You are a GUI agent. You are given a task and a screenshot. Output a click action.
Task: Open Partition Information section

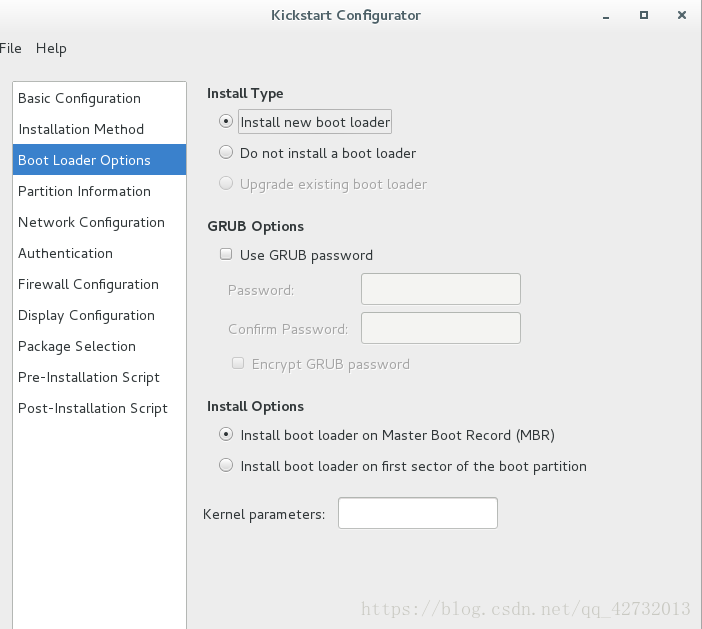(99, 191)
